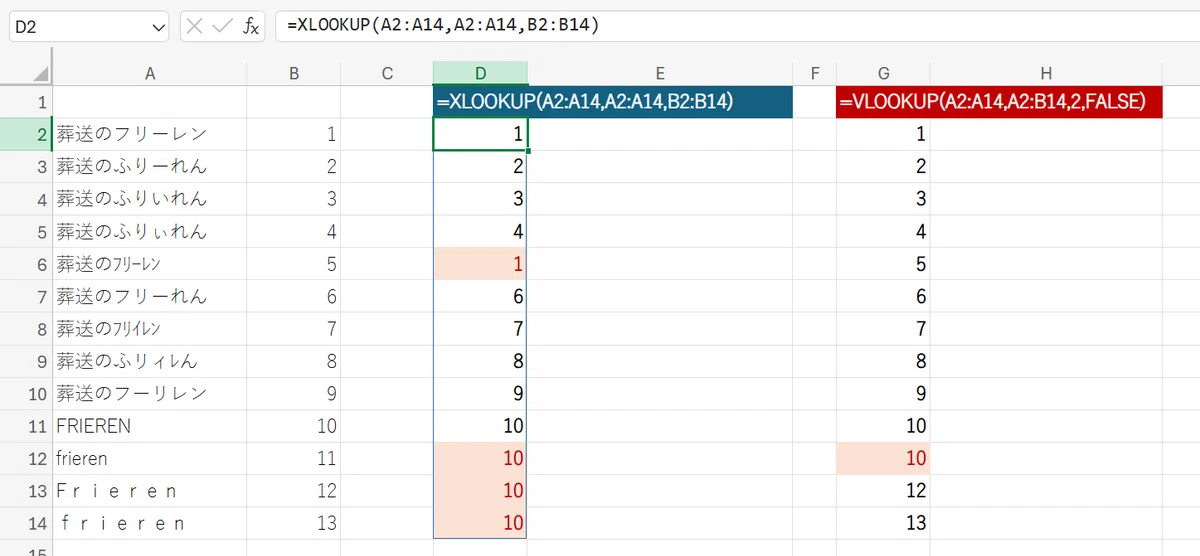Select column A header

[150, 73]
